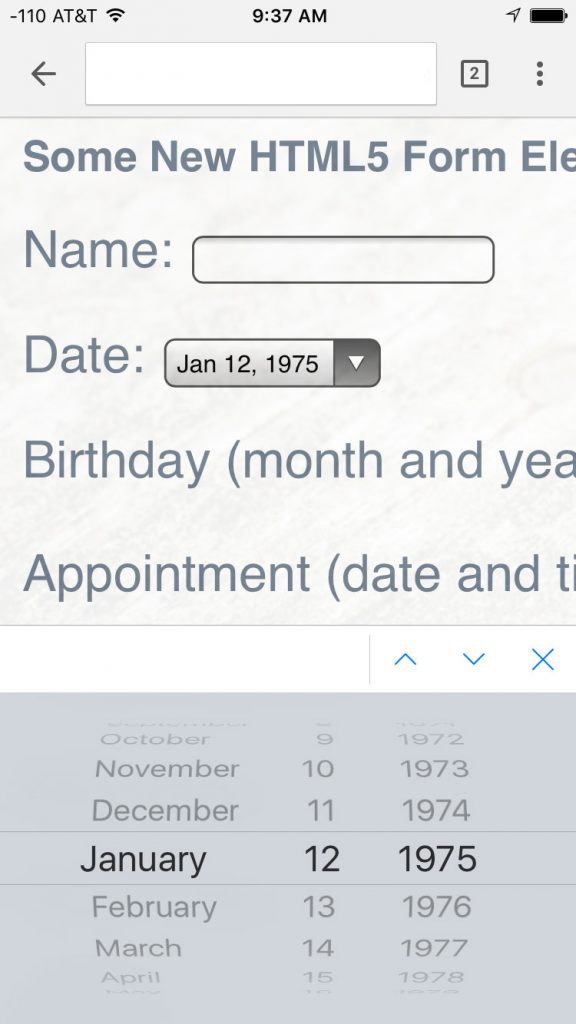The height and width of the screenshot is (1024, 576).
Task: Tap the dropdown arrow next to the date
Action: (x=355, y=363)
